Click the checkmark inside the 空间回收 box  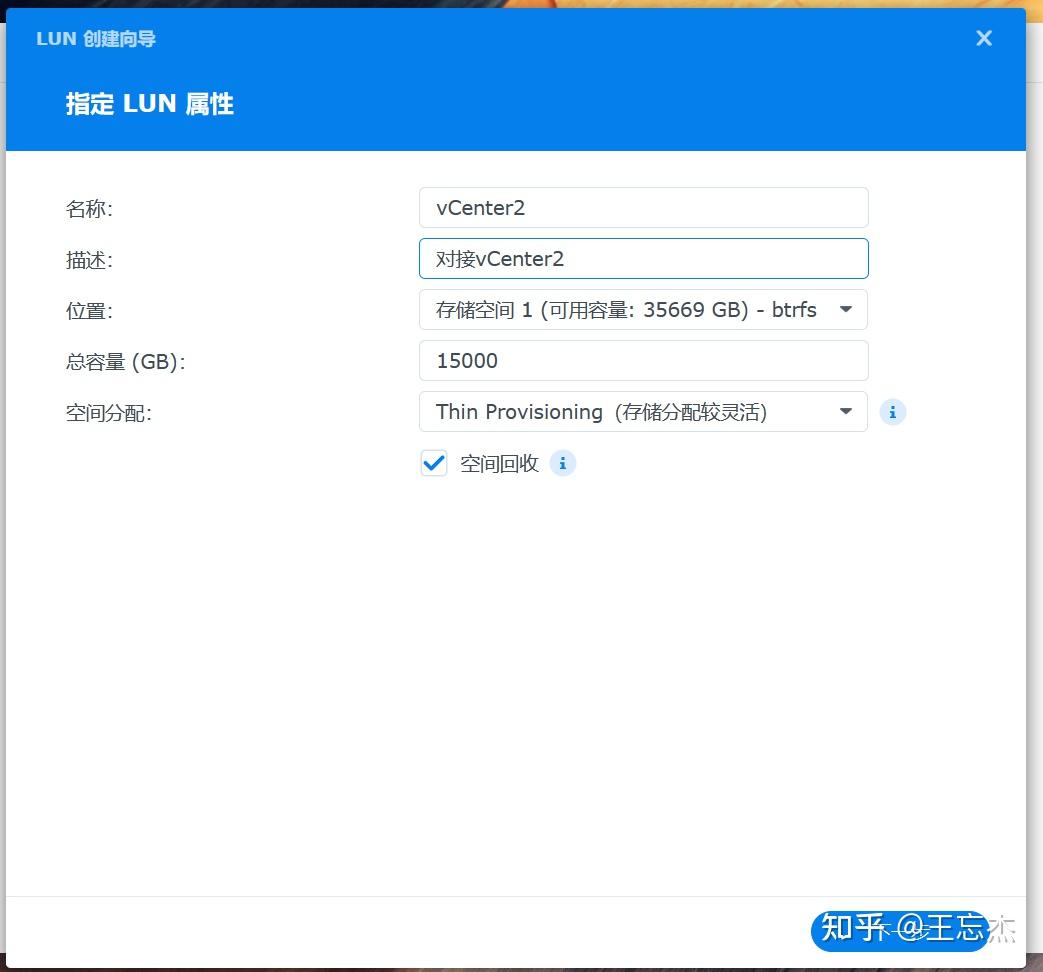point(433,462)
